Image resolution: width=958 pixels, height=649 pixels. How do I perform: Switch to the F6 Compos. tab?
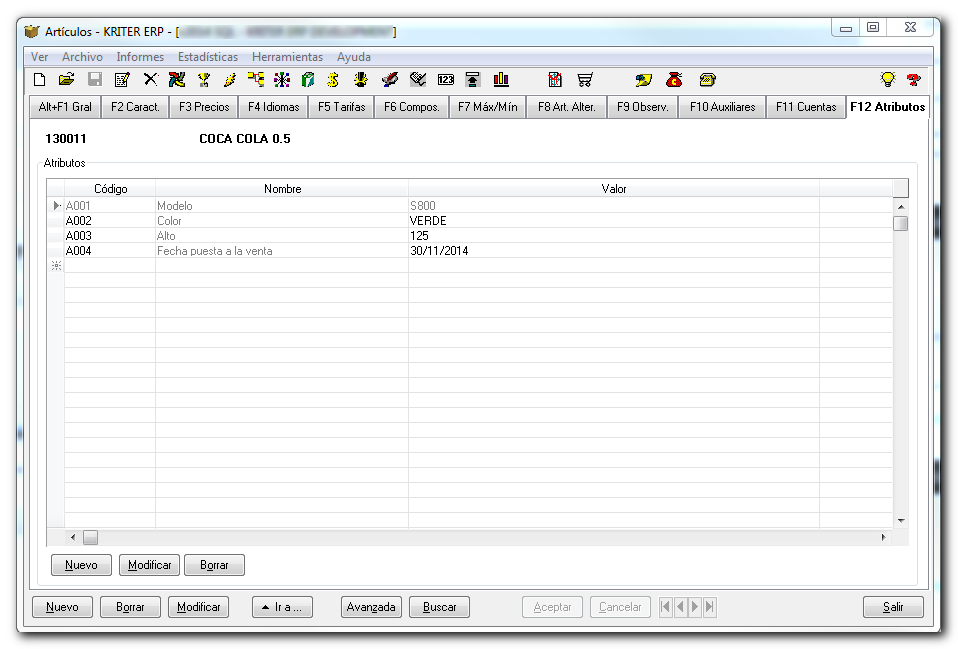(x=412, y=107)
